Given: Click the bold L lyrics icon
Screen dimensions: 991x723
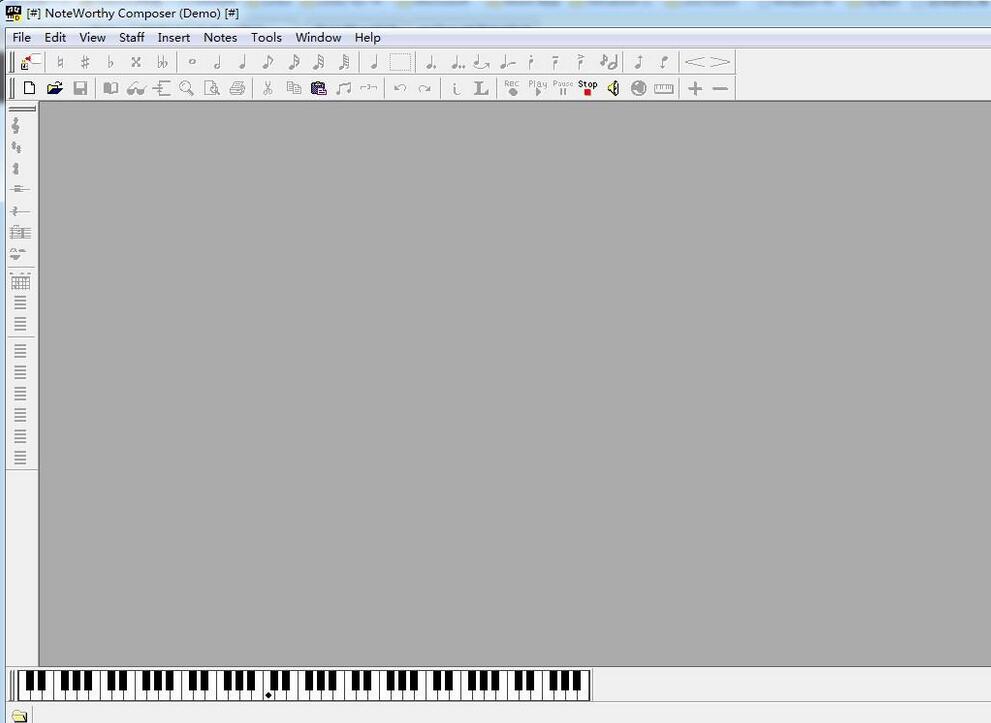Looking at the screenshot, I should click(481, 88).
